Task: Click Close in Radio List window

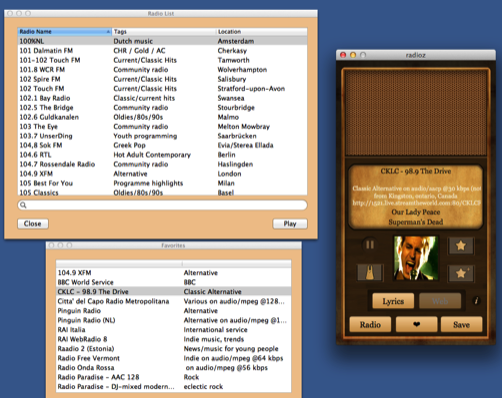Action: point(33,224)
